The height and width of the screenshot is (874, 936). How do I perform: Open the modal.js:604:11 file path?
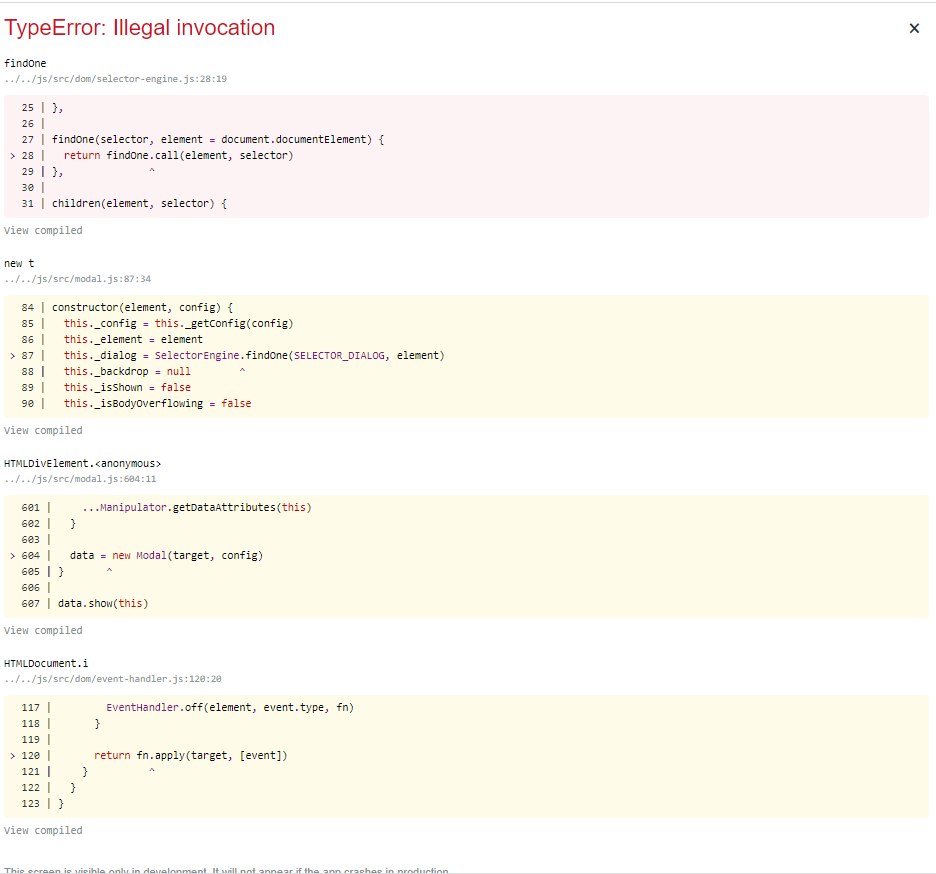pos(80,478)
